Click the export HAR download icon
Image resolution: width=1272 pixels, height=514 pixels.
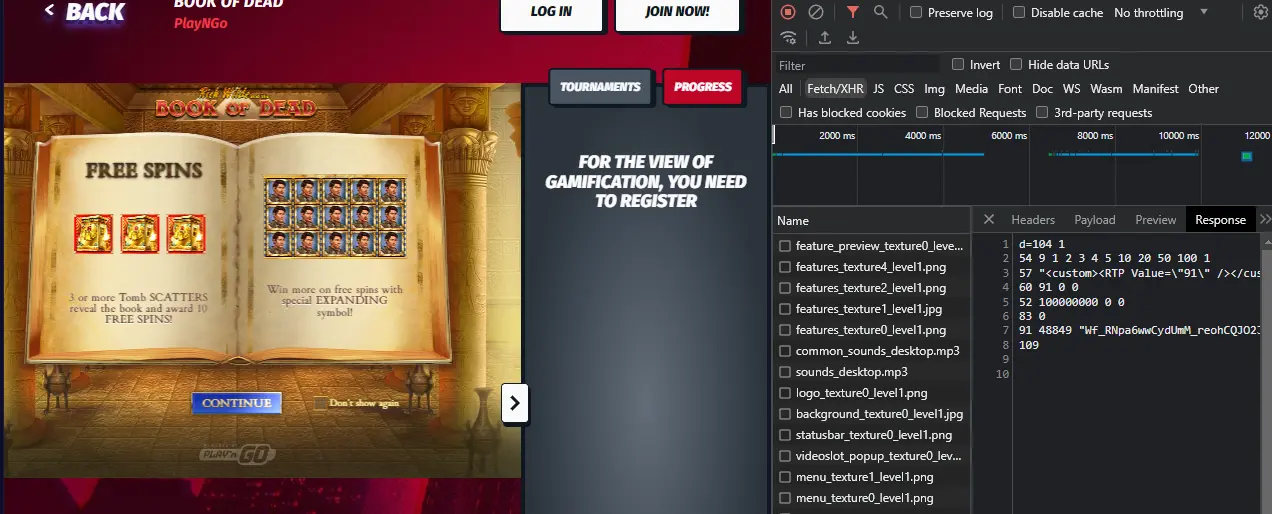click(x=853, y=38)
